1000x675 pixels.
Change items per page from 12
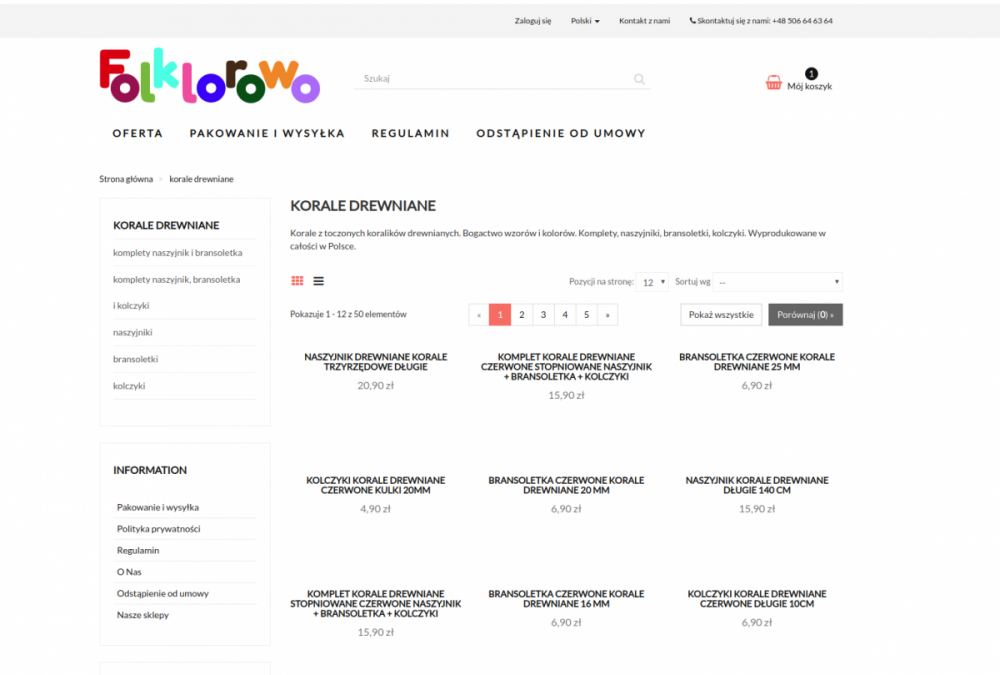(x=652, y=281)
